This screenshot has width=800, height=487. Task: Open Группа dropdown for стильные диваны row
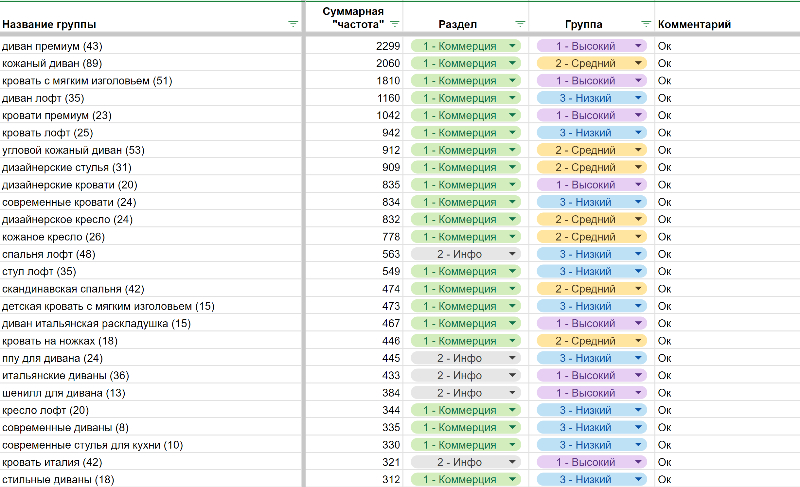[638, 480]
